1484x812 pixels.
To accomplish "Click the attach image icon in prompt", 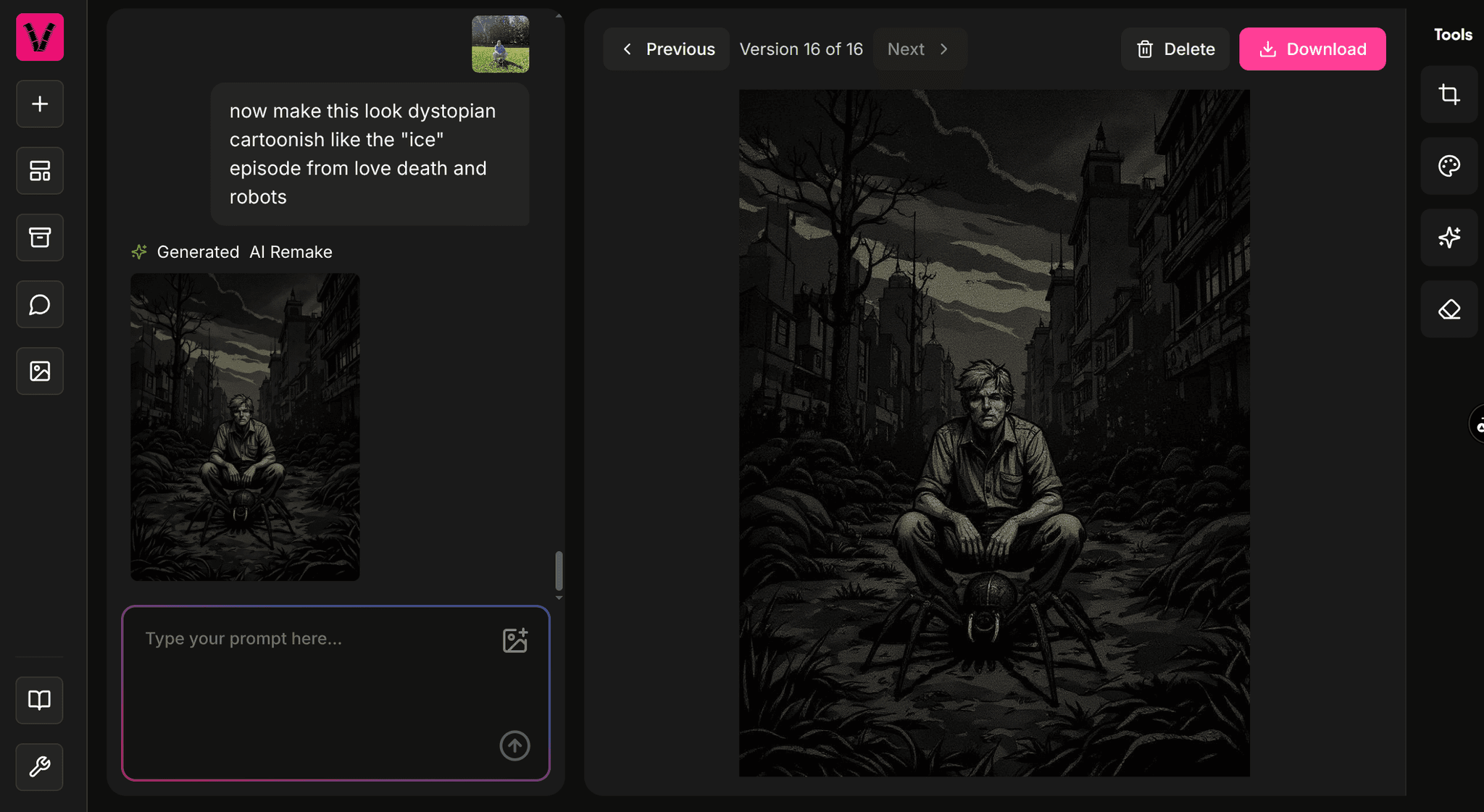I will point(514,640).
